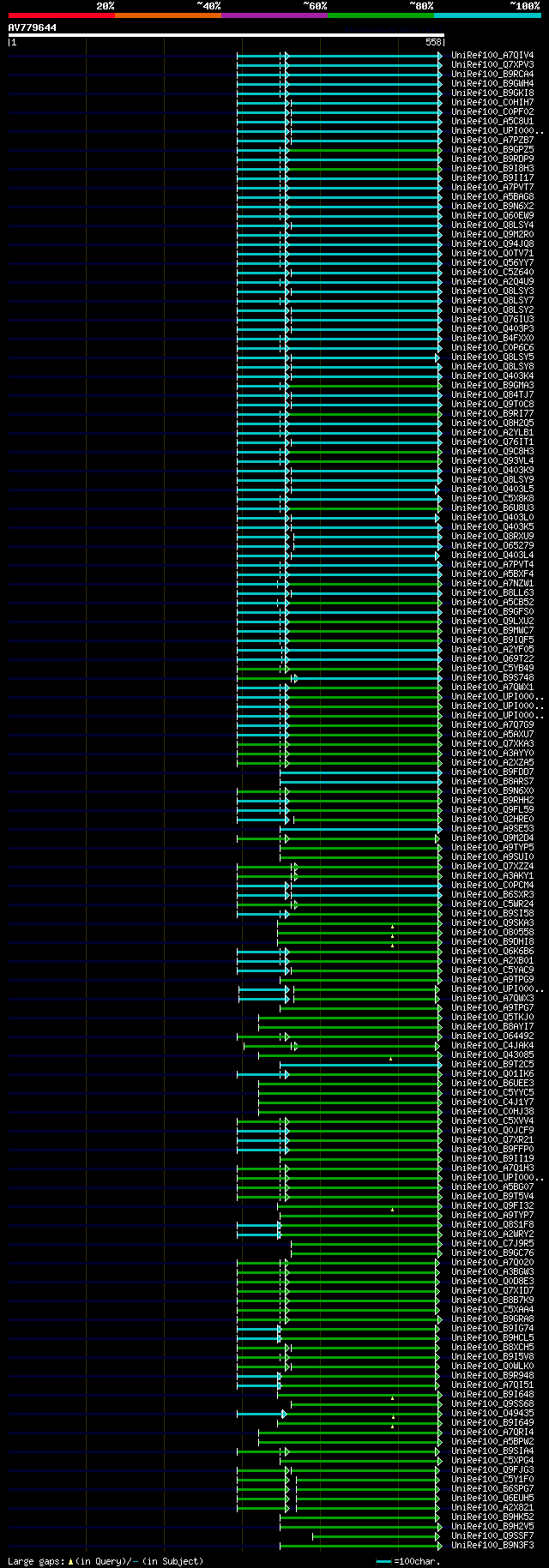Click the UniRef100_Q2HRE0 label

pos(492,819)
